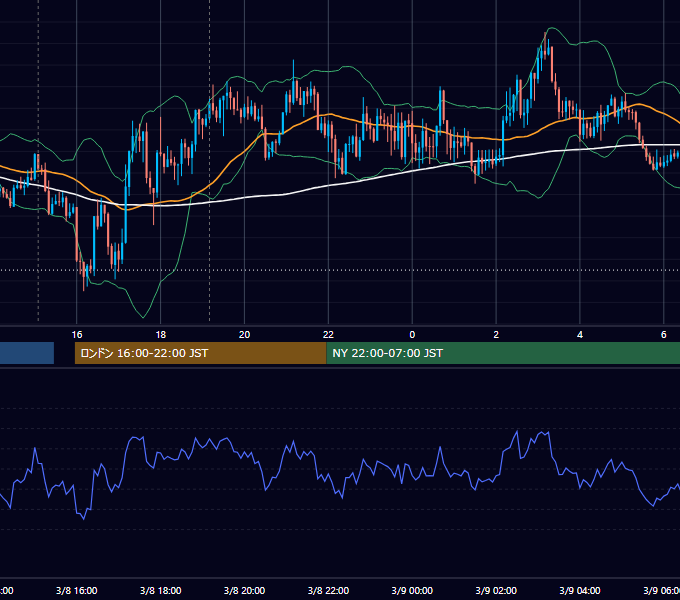680x600 pixels.
Task: Select the ロンドン 16:00-22:00 JST session bar
Action: [200, 353]
